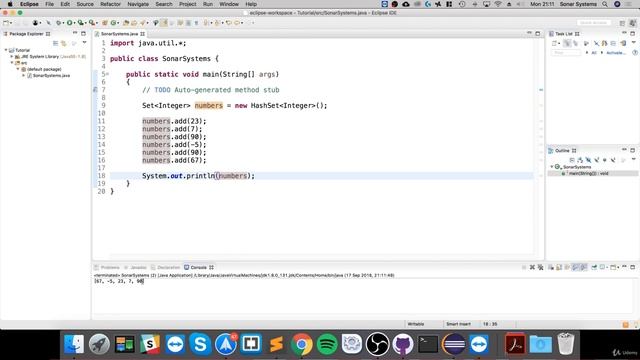This screenshot has width=640, height=360.
Task: Click the TODO task marker on line 7
Action: tap(95, 90)
